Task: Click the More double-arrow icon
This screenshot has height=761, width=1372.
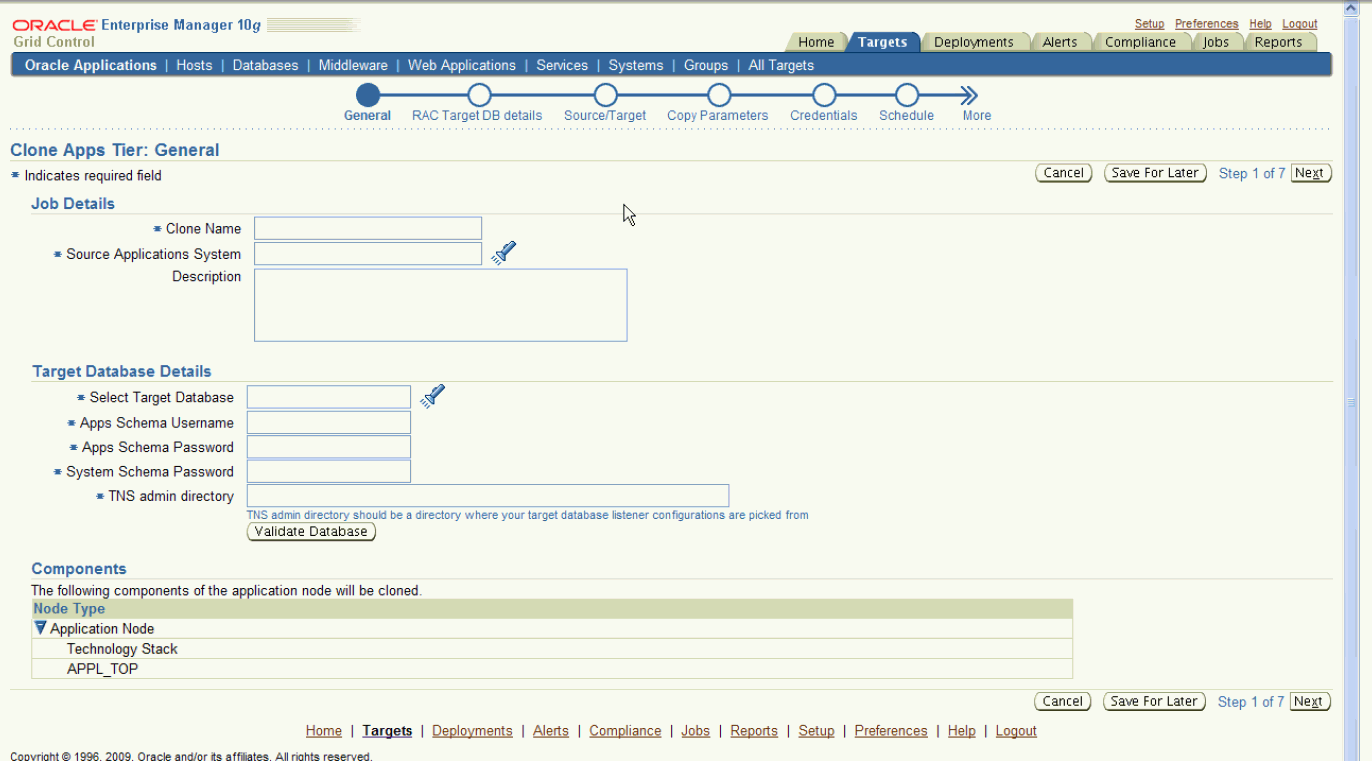Action: click(969, 95)
